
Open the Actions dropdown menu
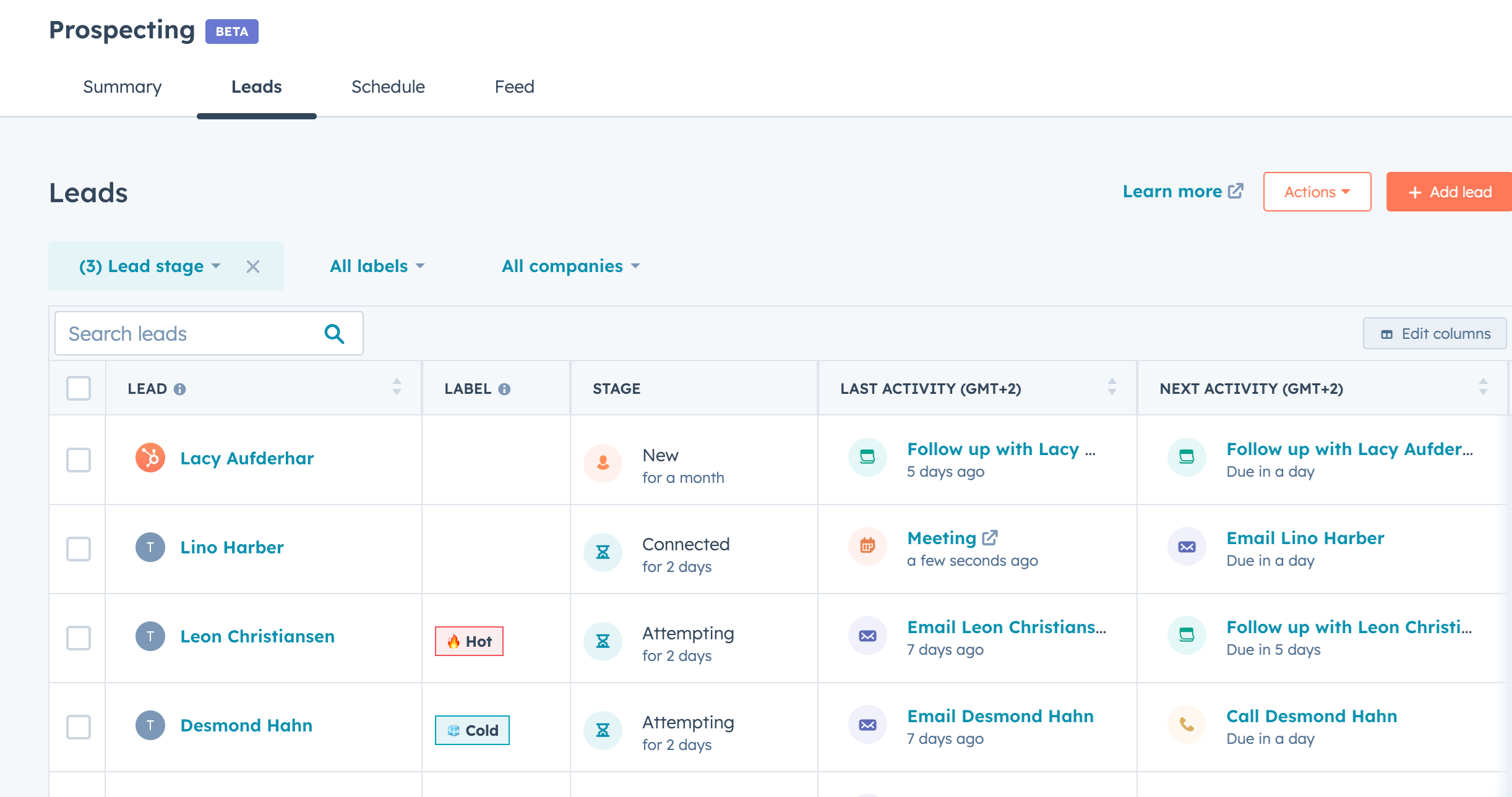[1317, 192]
